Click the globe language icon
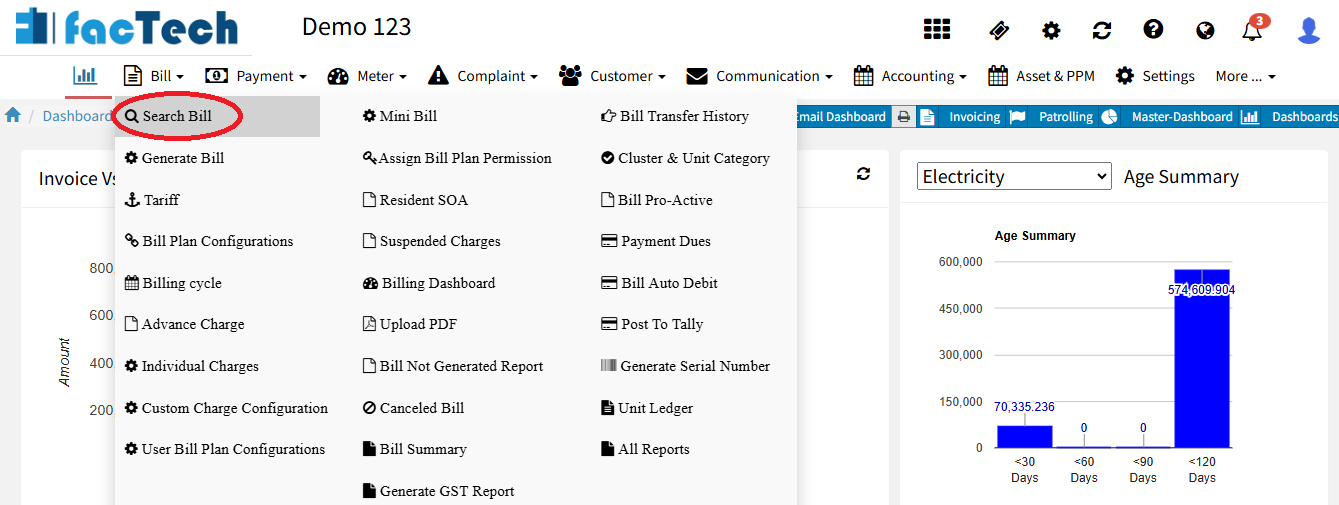Screen dimensions: 1339x505 tap(1205, 30)
